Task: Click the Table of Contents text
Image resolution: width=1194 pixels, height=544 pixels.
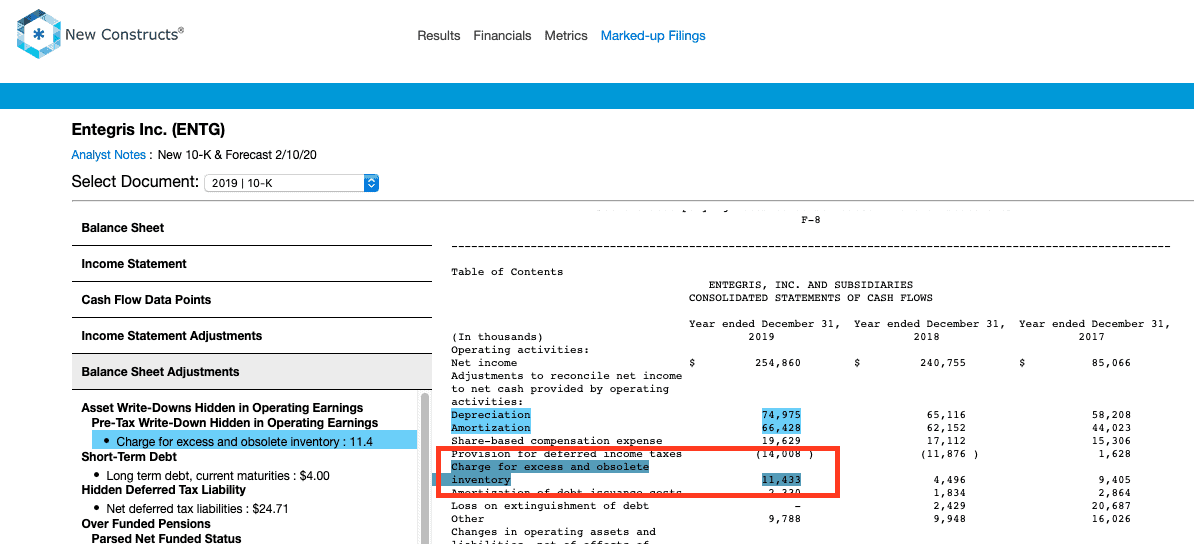Action: pos(507,272)
